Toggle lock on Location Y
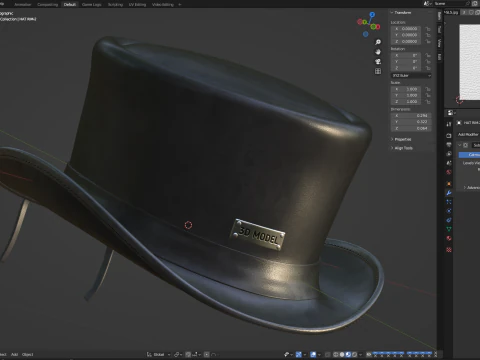 [428, 35]
